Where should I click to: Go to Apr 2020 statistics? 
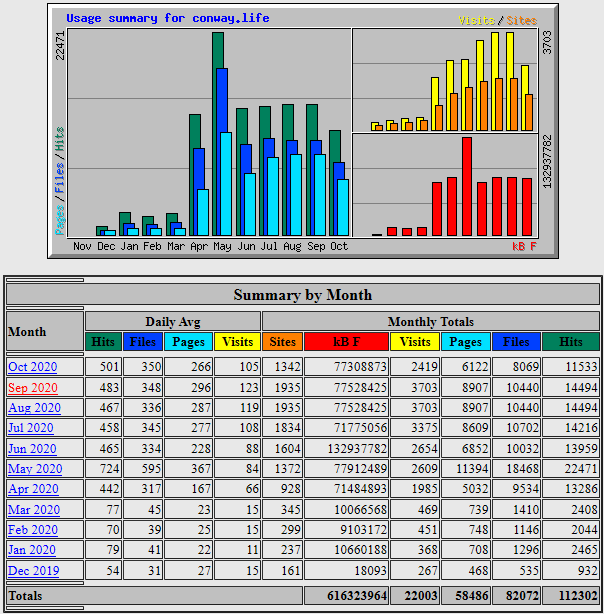[33, 489]
